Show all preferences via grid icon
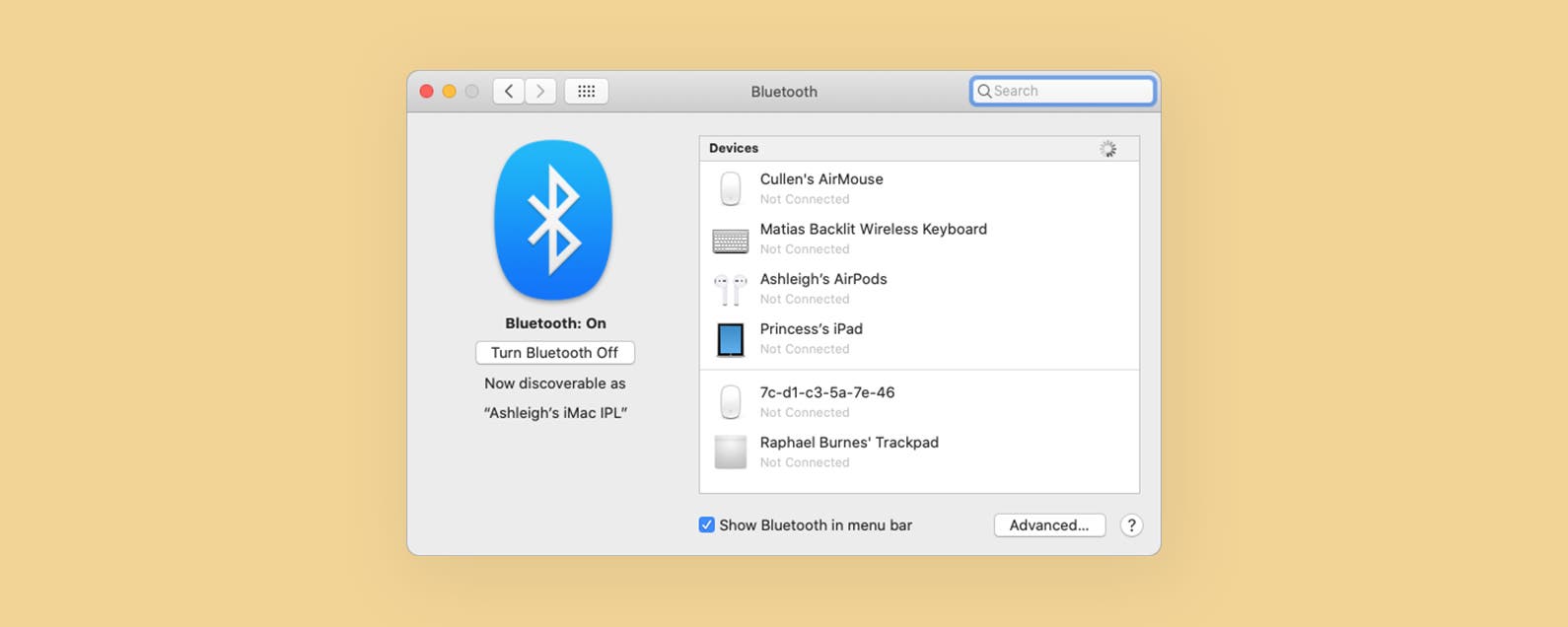Viewport: 1568px width, 627px height. point(586,91)
